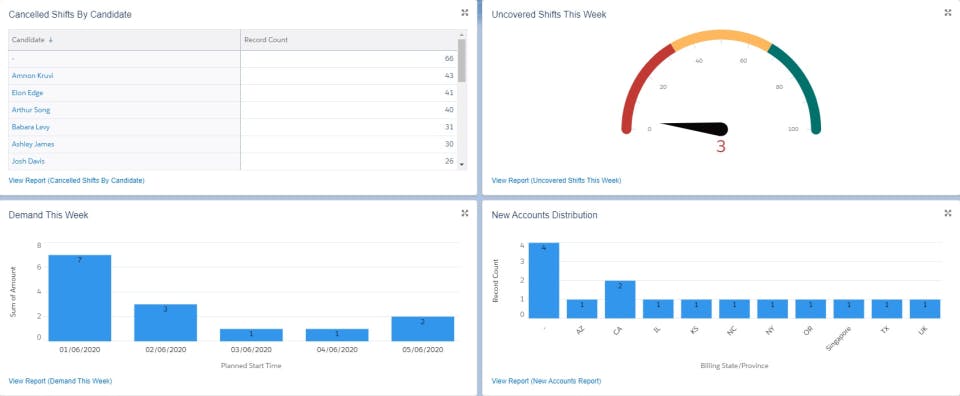
Task: View Report for Uncovered Shifts This Week
Action: (556, 181)
